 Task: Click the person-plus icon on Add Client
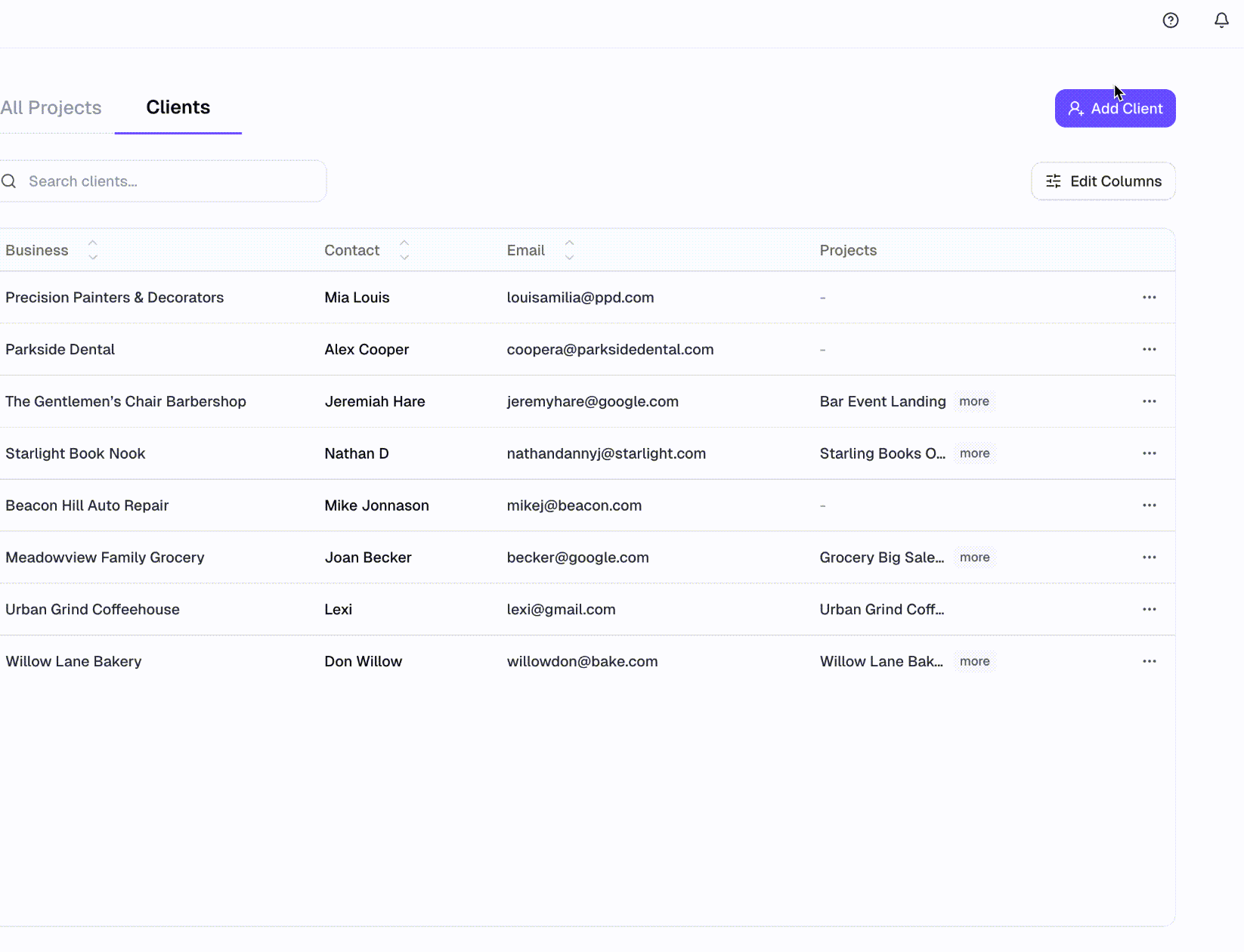click(x=1075, y=108)
